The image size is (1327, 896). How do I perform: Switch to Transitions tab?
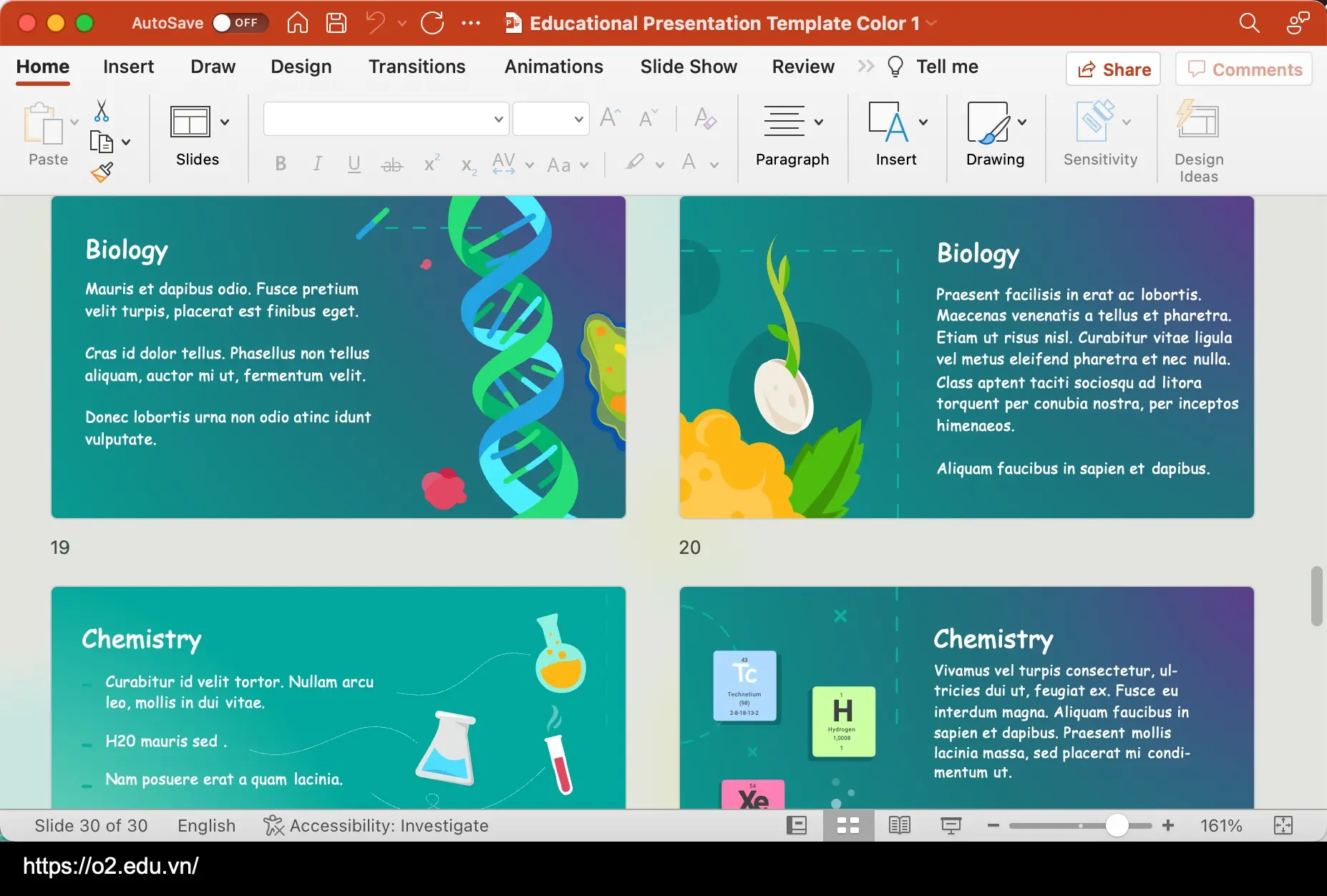point(417,67)
